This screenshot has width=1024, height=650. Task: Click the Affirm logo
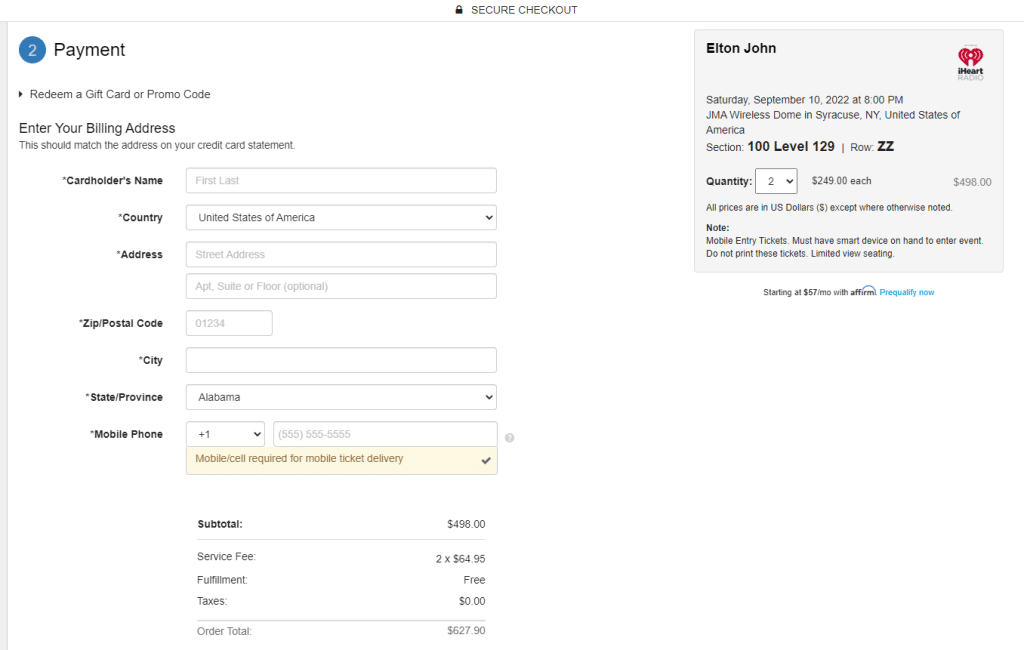click(x=863, y=292)
